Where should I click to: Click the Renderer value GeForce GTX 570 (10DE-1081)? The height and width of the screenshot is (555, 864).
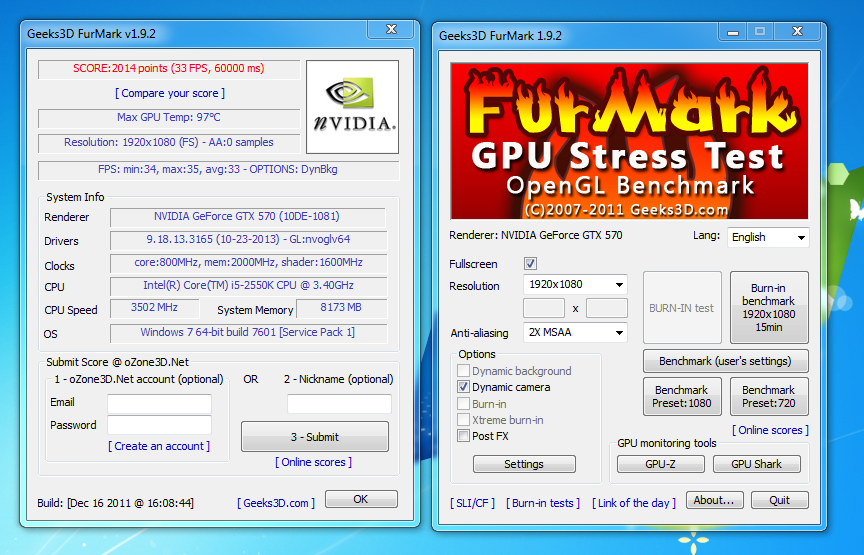click(247, 217)
